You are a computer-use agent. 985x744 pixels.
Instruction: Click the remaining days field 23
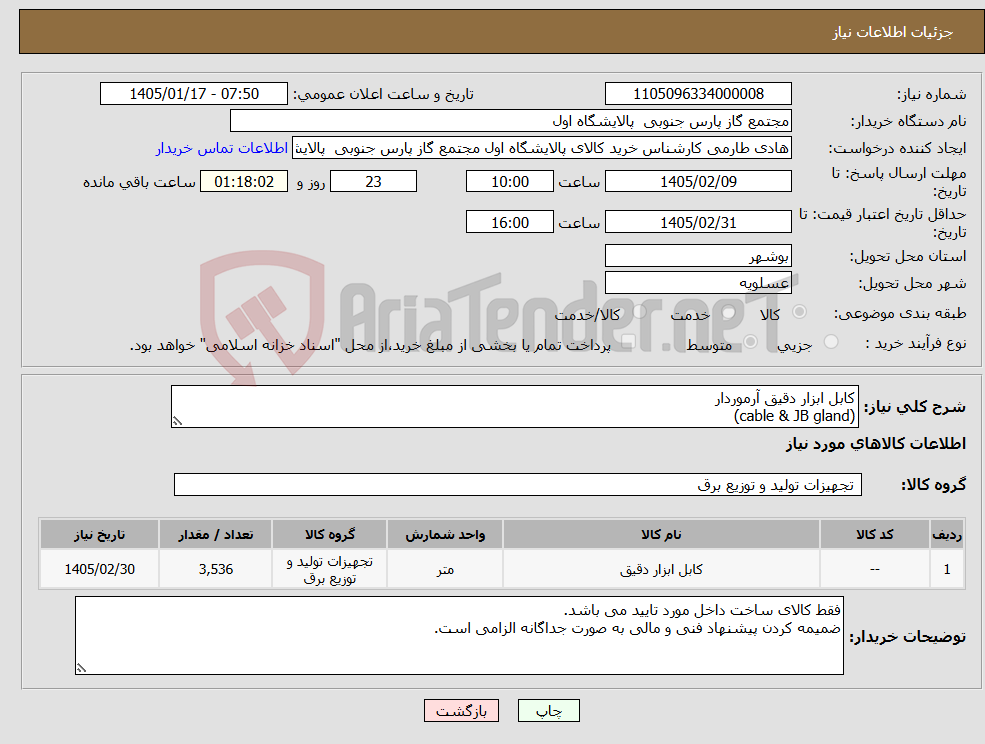coord(373,182)
